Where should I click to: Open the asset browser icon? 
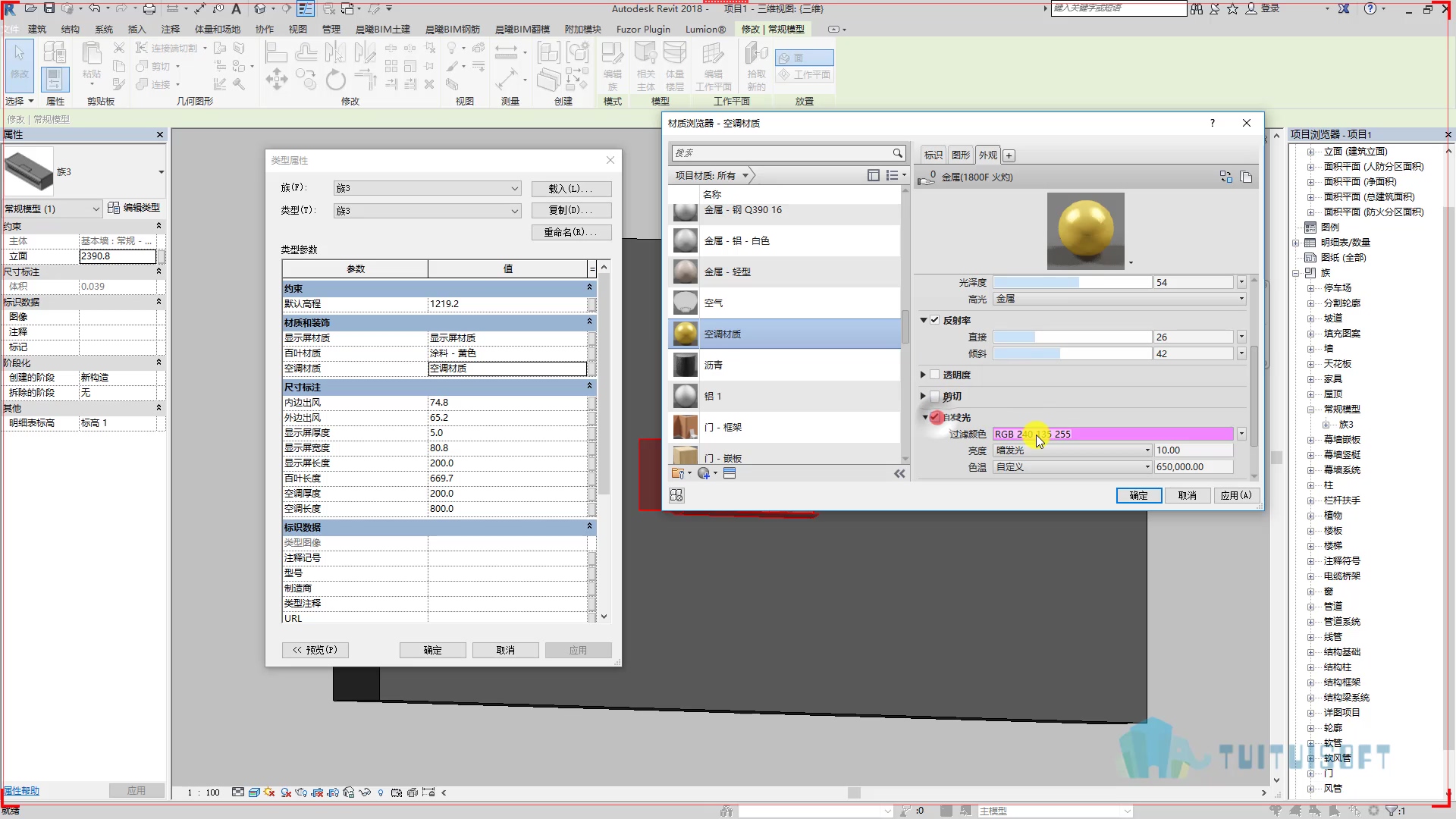(730, 473)
